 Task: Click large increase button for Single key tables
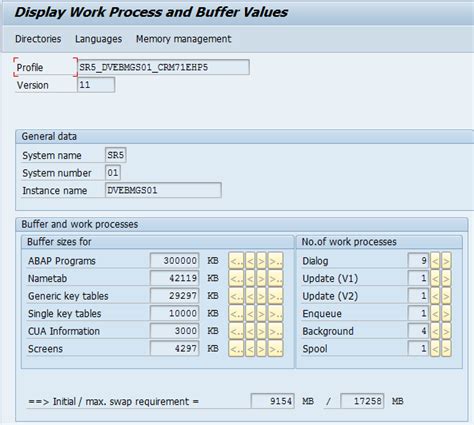coord(276,314)
